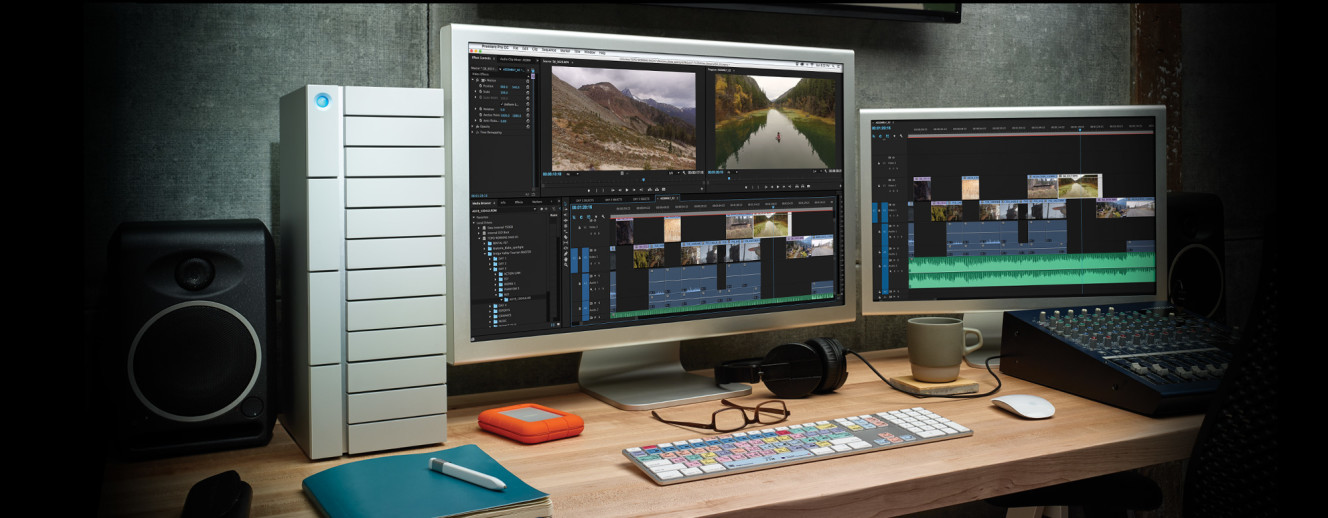Toggle the lock on the Video 3 track
1328x518 pixels.
pos(579,227)
